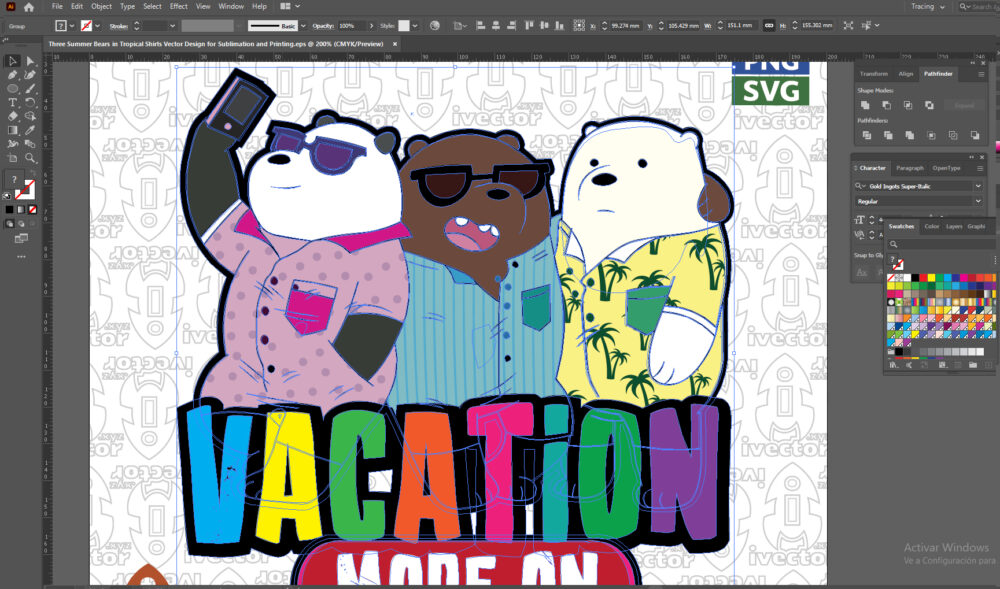Screen dimensions: 1000x589
Task: Choose the Artboard tool
Action: [x=12, y=158]
